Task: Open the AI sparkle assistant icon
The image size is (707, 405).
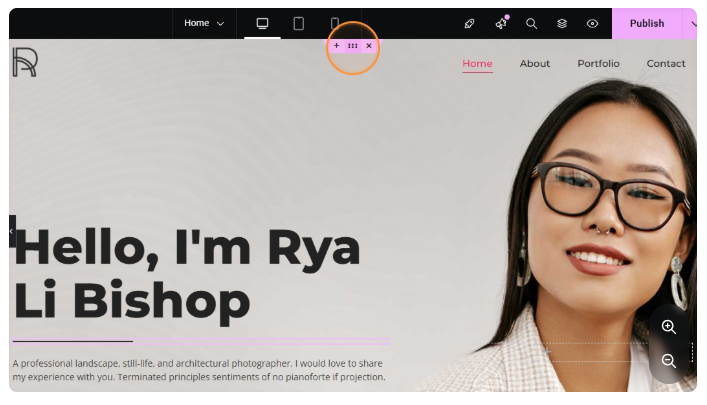Action: click(x=501, y=23)
